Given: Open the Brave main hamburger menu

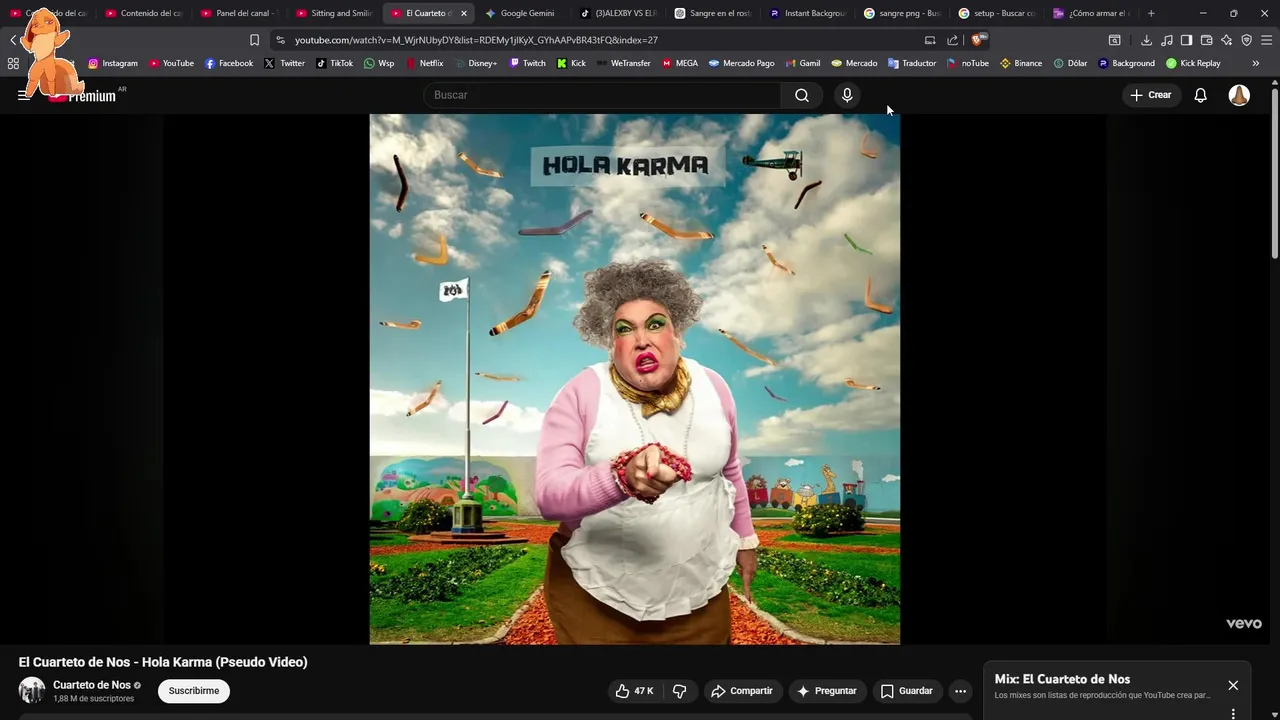Looking at the screenshot, I should click(1266, 40).
